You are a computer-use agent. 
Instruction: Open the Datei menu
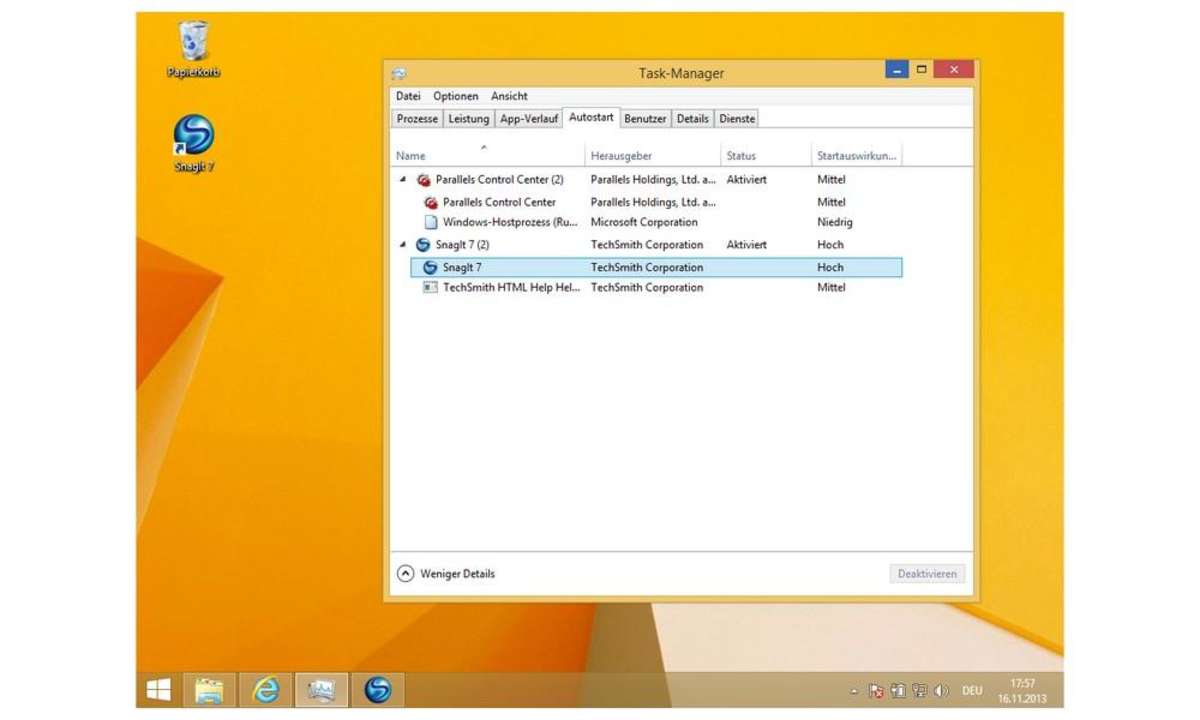click(x=408, y=96)
